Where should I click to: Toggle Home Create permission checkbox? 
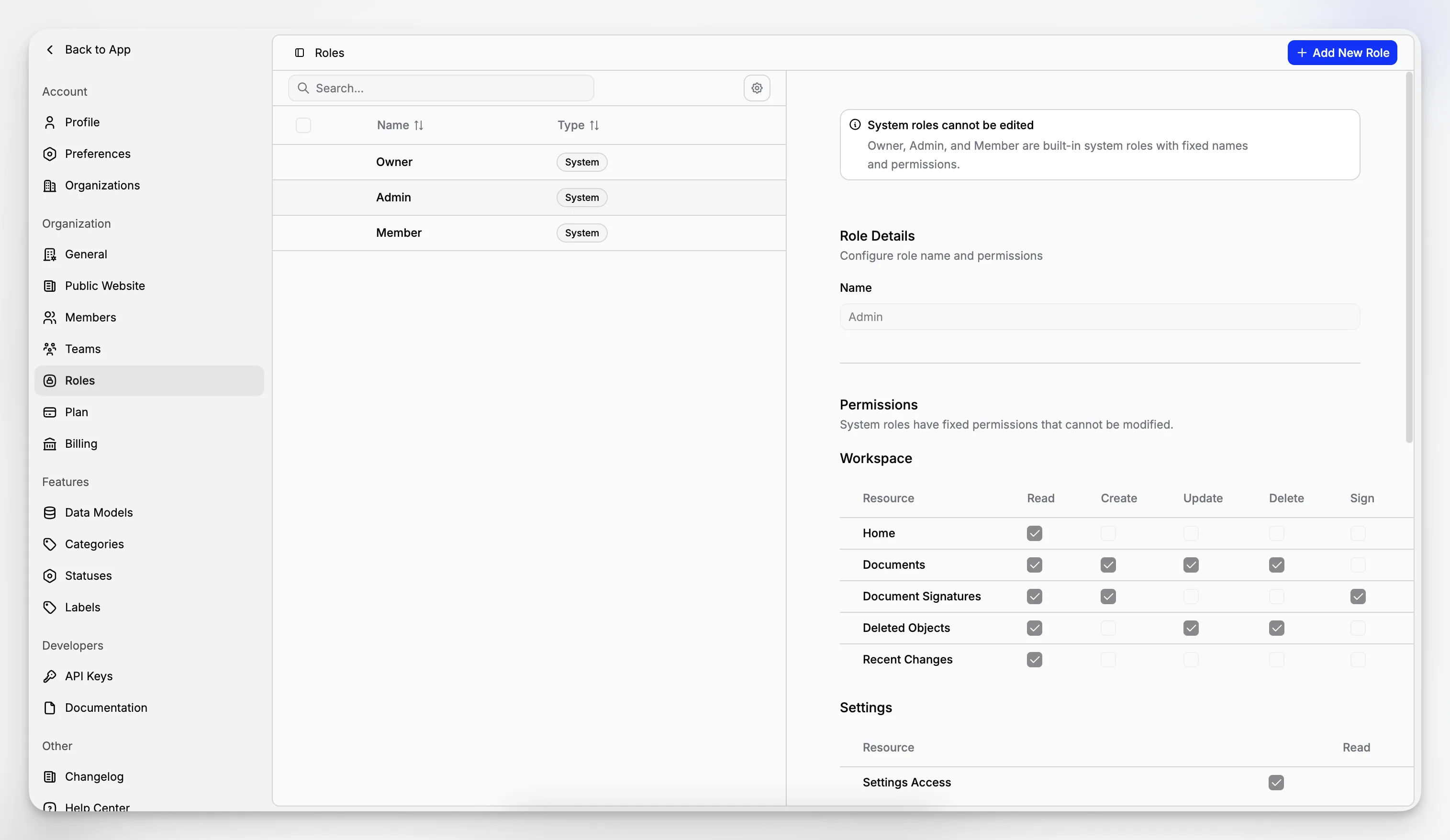(1108, 533)
